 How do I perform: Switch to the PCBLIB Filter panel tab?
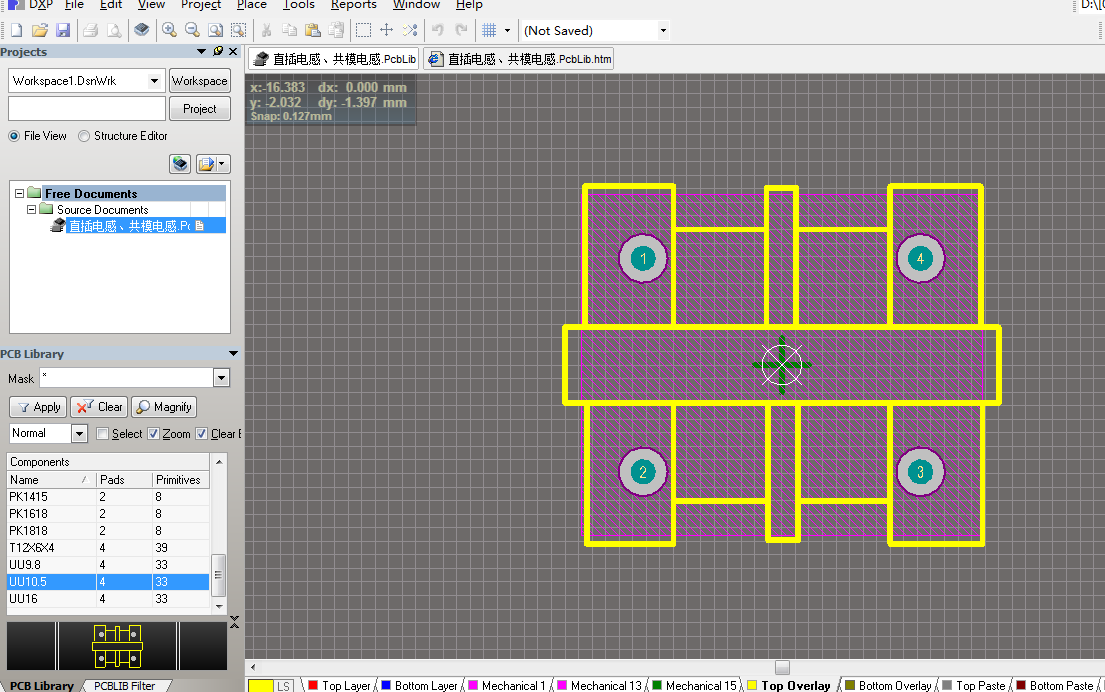pyautogui.click(x=125, y=686)
